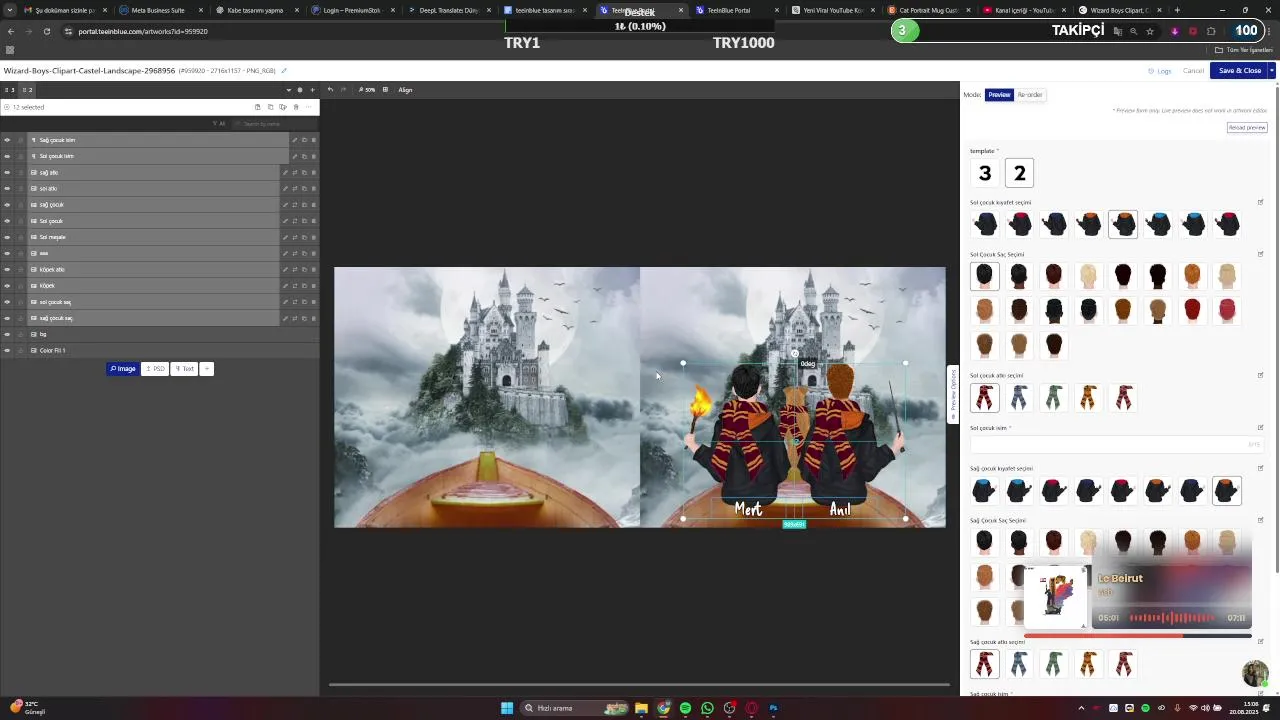1280x720 pixels.
Task: Click the redo arrow in canvas toolbar
Action: [343, 90]
